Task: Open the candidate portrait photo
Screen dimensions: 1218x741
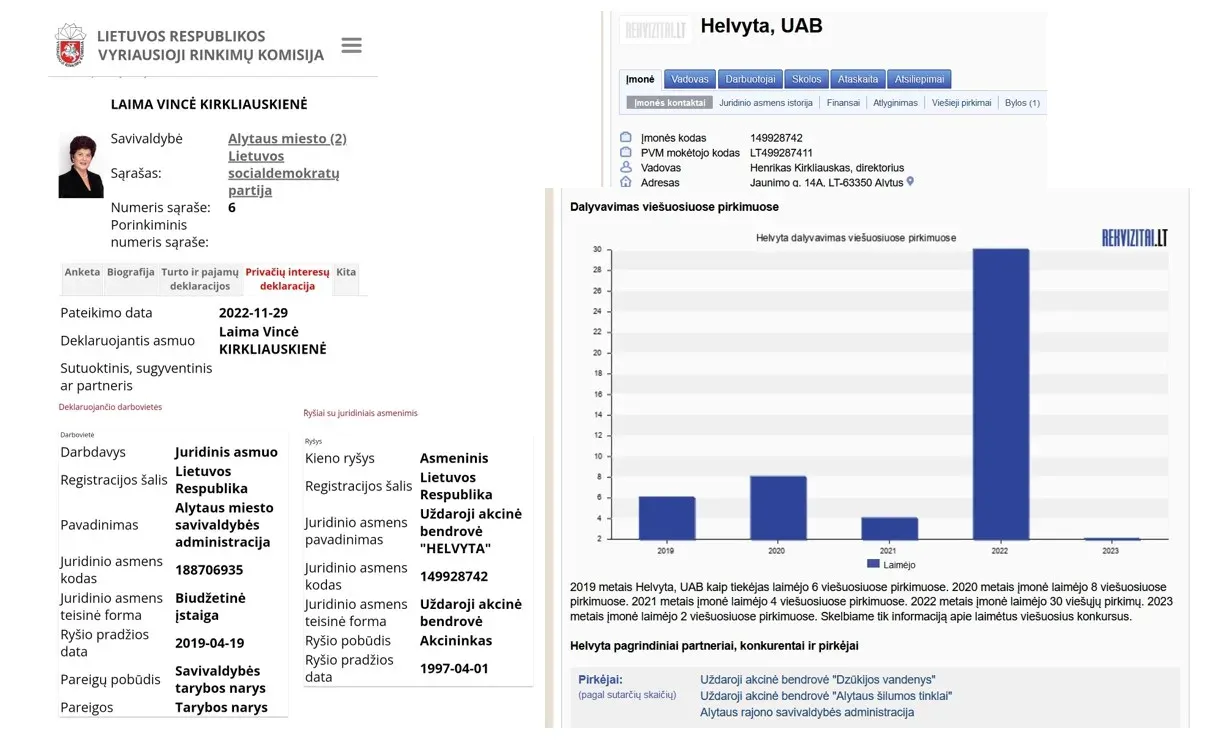Action: [x=80, y=166]
